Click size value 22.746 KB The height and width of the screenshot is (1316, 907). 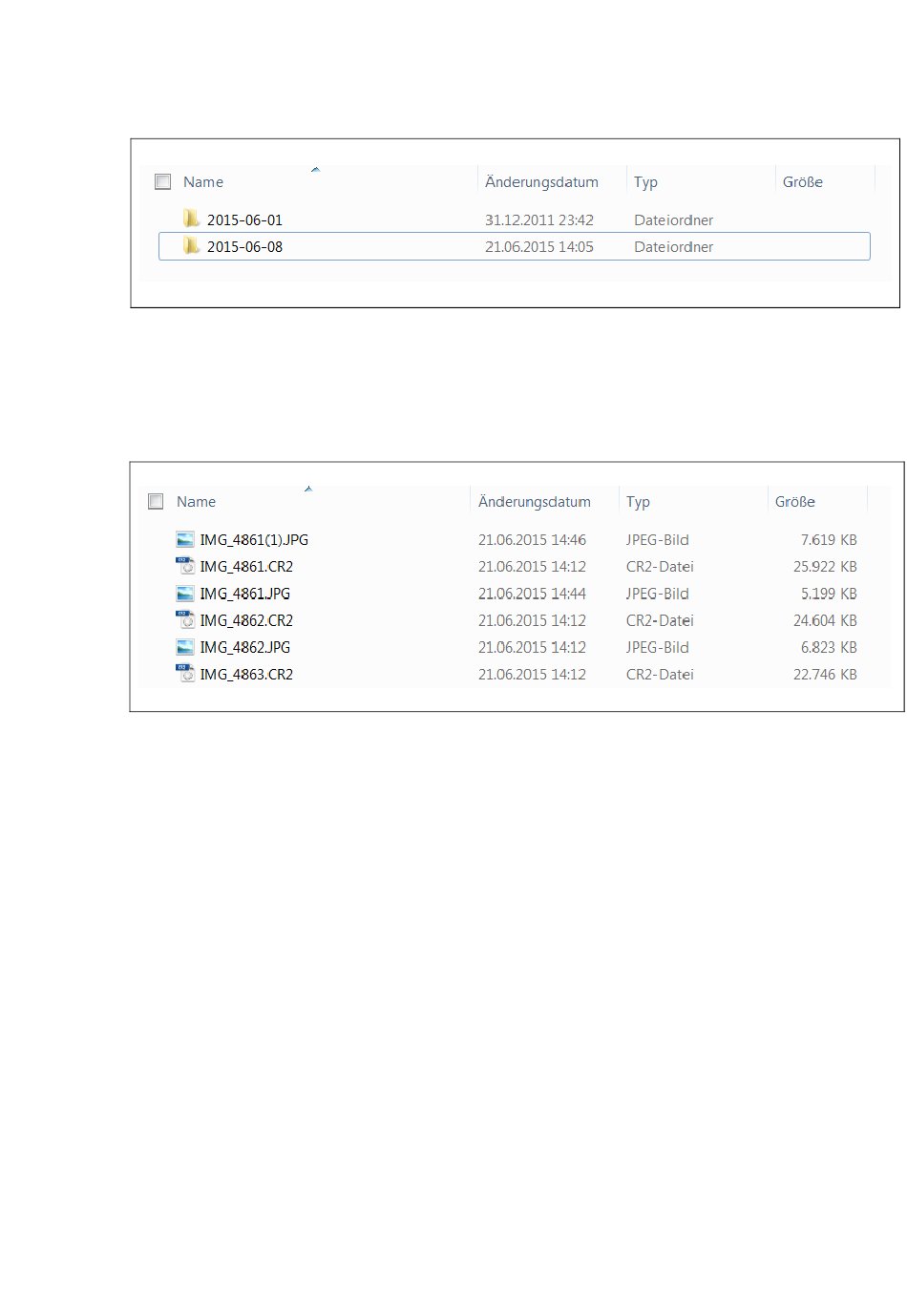click(825, 674)
